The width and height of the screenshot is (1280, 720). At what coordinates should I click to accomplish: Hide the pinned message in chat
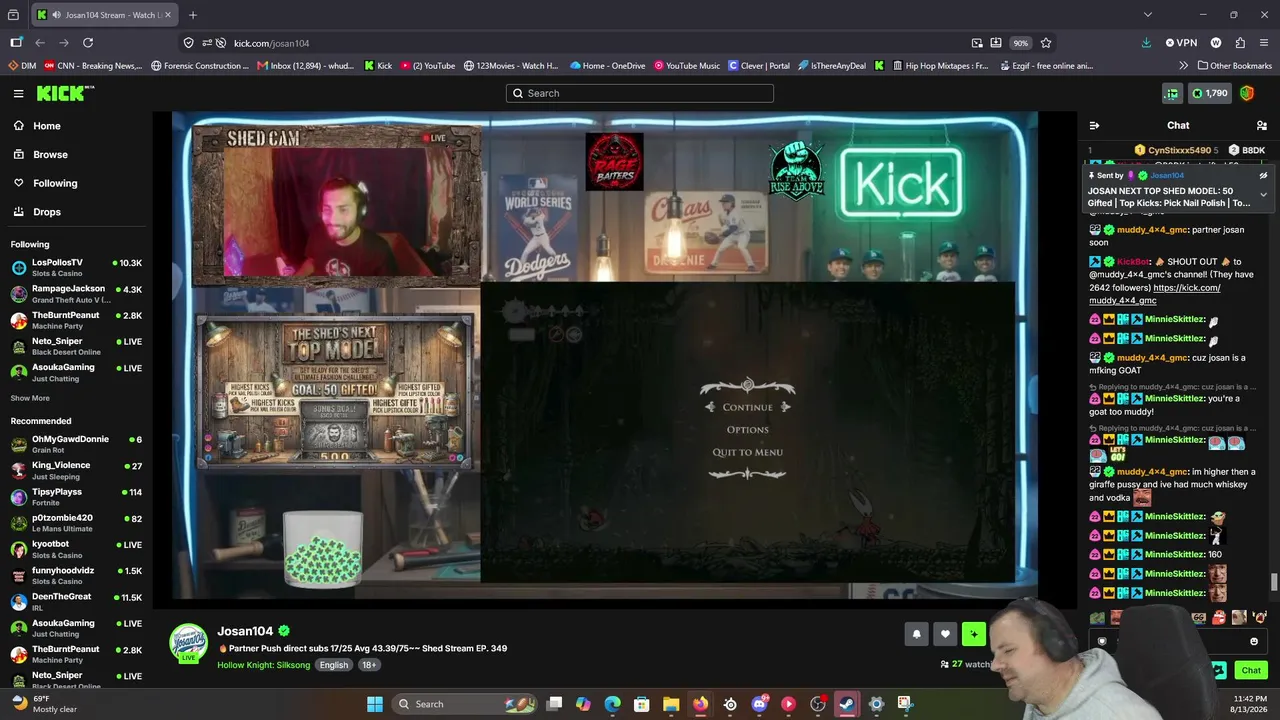tap(1263, 175)
